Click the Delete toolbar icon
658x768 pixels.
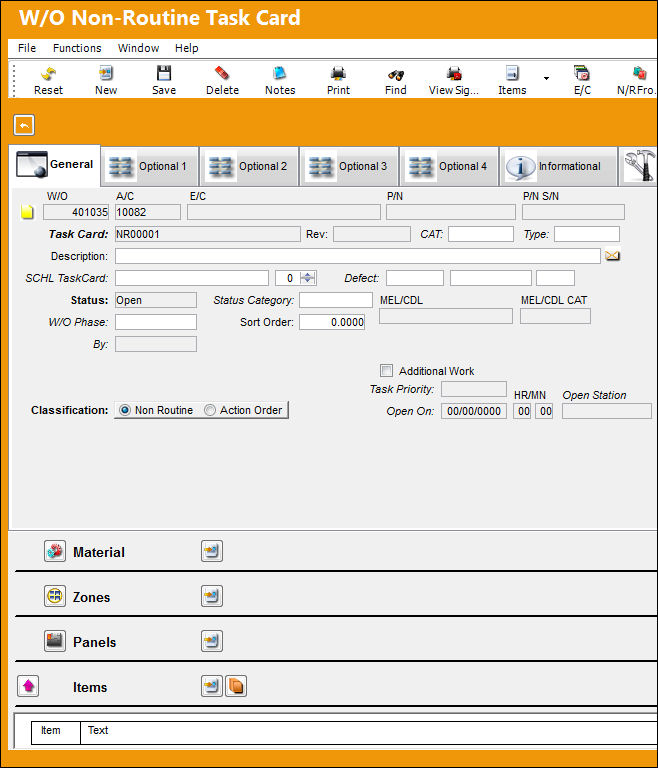(222, 81)
